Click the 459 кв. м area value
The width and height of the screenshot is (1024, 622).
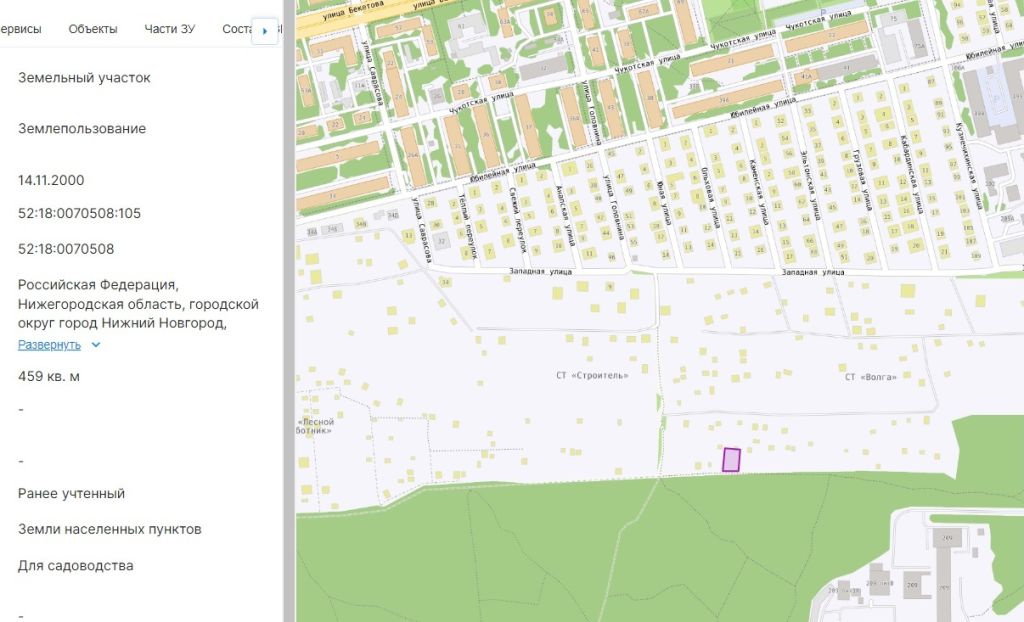coord(49,377)
